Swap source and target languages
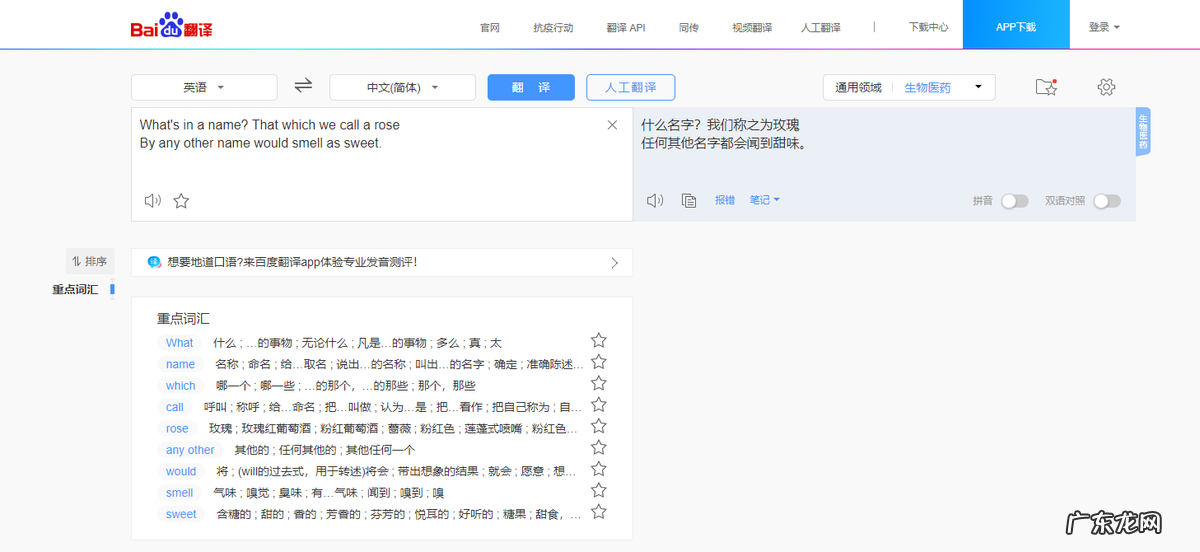Viewport: 1200px width, 552px height. pyautogui.click(x=303, y=86)
